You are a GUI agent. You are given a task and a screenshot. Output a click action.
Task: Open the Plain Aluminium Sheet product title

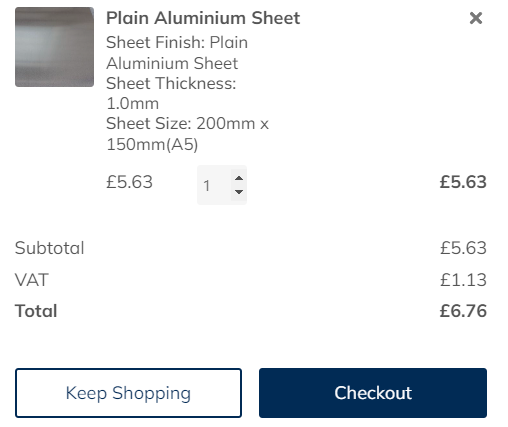pos(203,18)
